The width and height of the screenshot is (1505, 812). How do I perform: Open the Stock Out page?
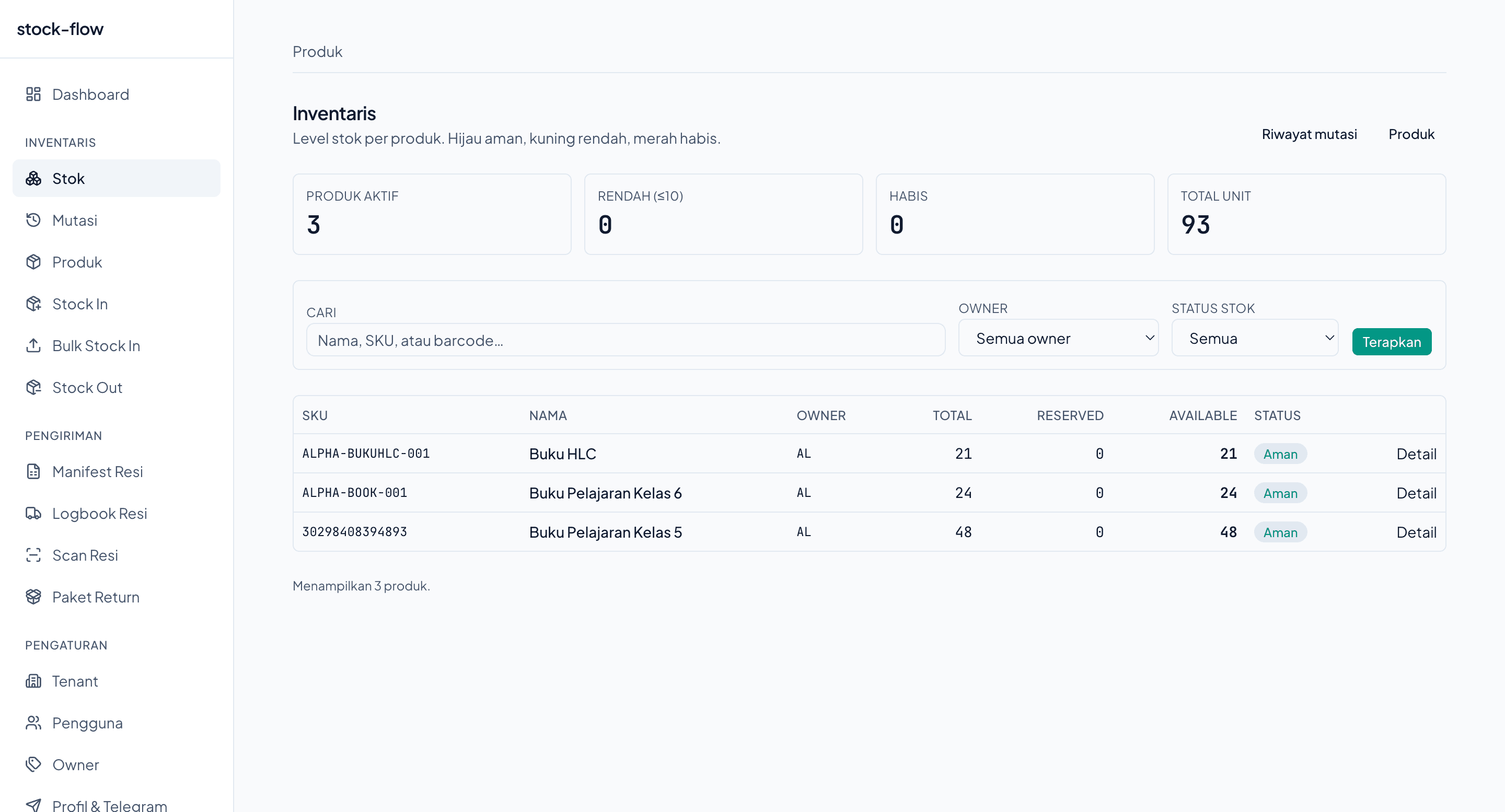[116, 387]
